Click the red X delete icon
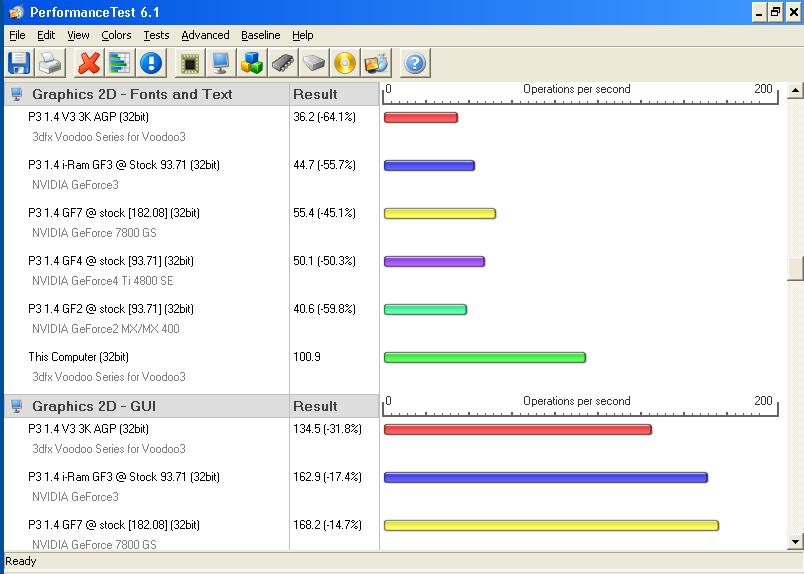This screenshot has height=574, width=804. pos(89,64)
